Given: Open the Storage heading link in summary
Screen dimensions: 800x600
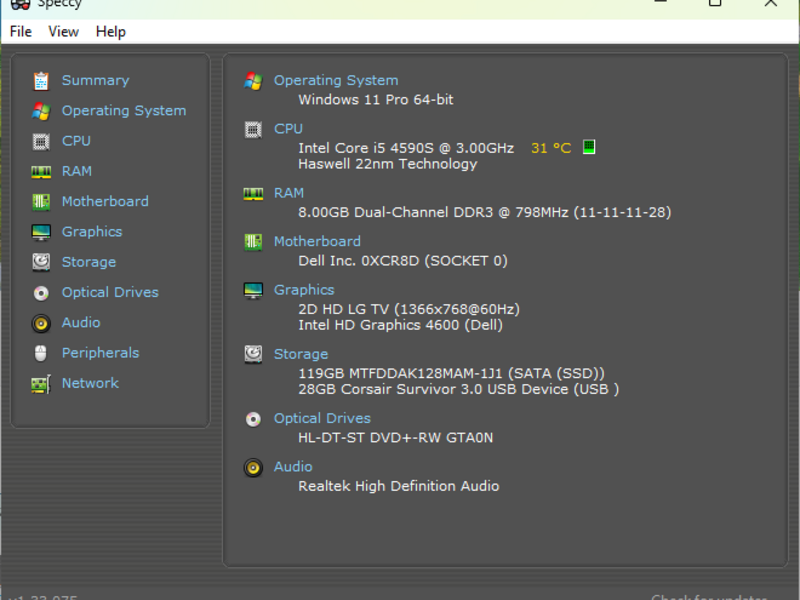Looking at the screenshot, I should [x=301, y=354].
